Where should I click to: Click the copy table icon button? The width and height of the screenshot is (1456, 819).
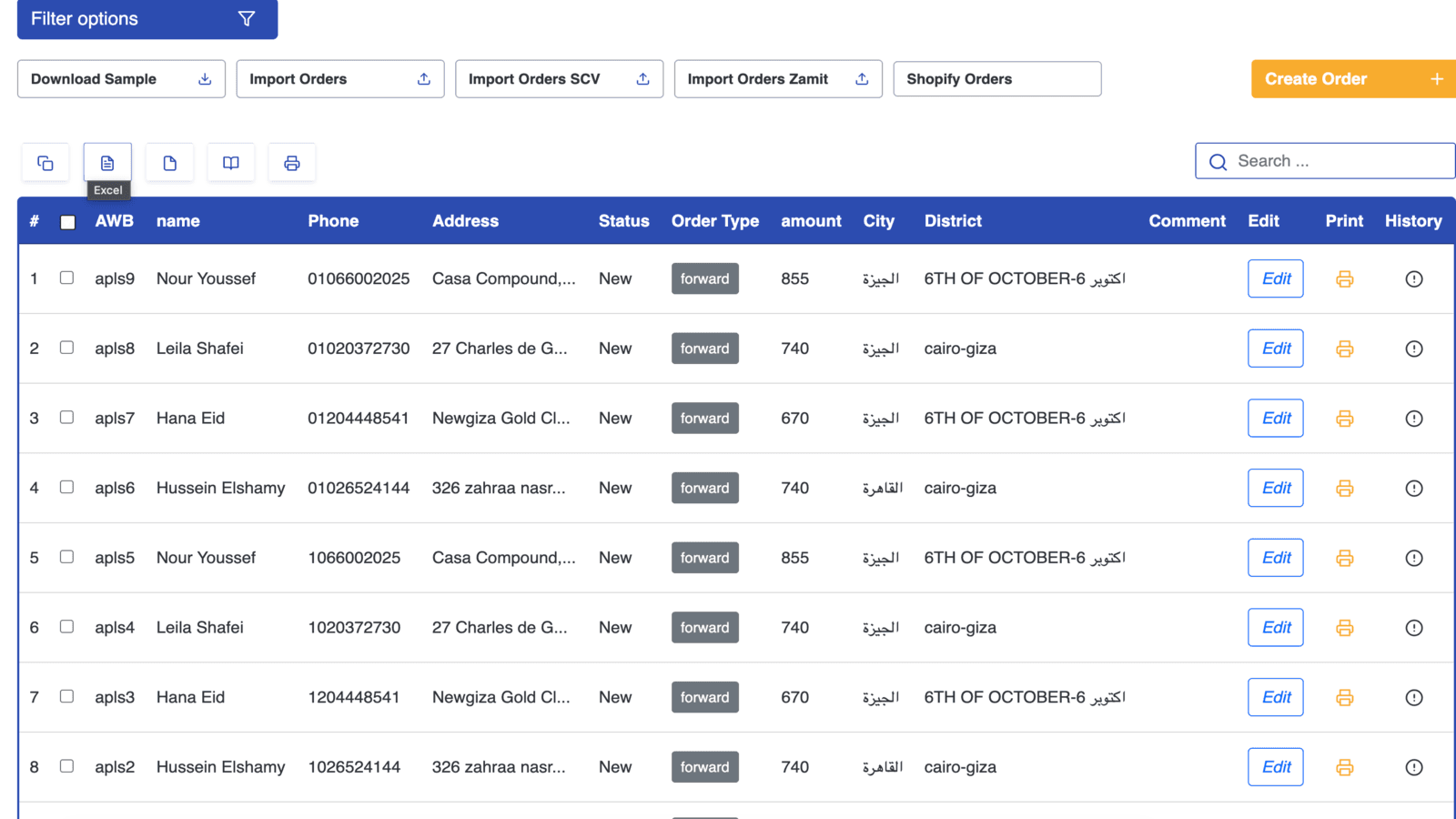pos(45,163)
